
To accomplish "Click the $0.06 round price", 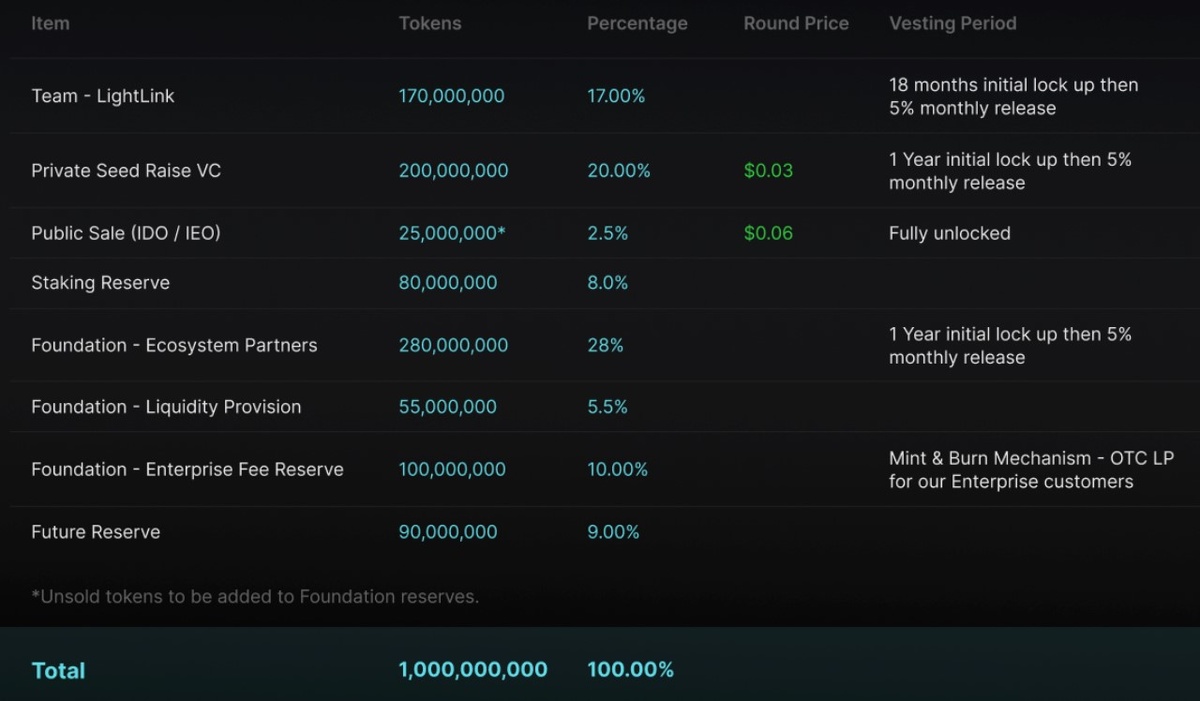I will (x=768, y=233).
